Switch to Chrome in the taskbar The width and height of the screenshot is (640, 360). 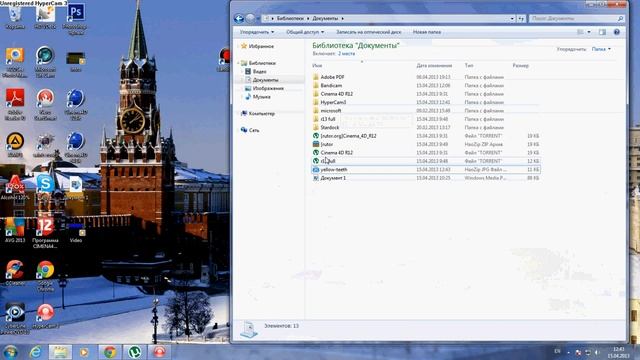click(109, 352)
